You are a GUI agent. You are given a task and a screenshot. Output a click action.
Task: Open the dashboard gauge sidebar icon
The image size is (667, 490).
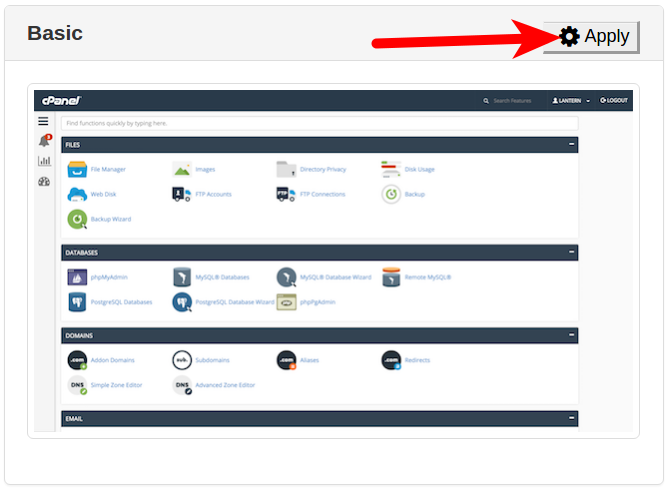44,182
